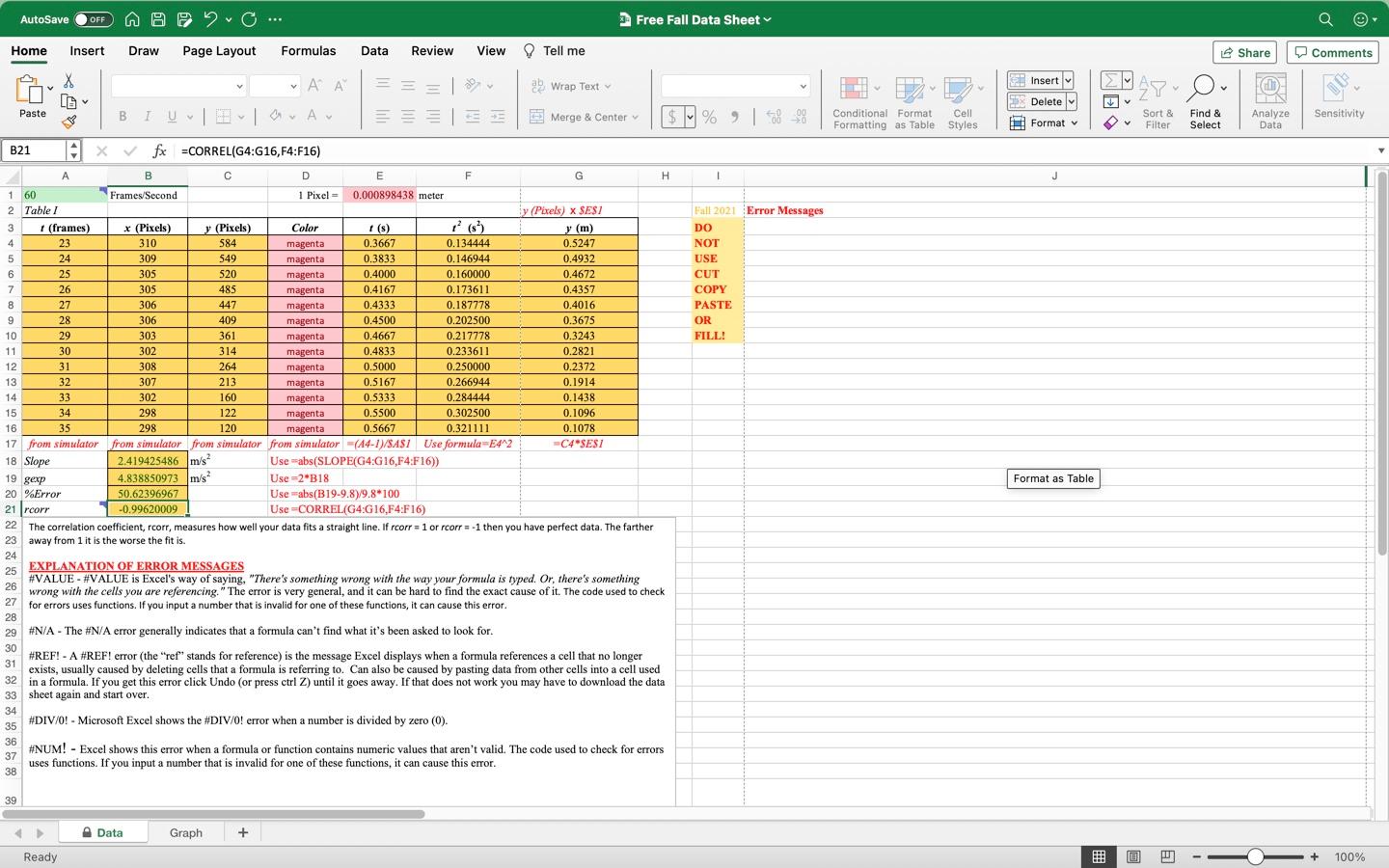1389x868 pixels.
Task: Save the workbook with the floppy disk icon
Action: coord(158,19)
